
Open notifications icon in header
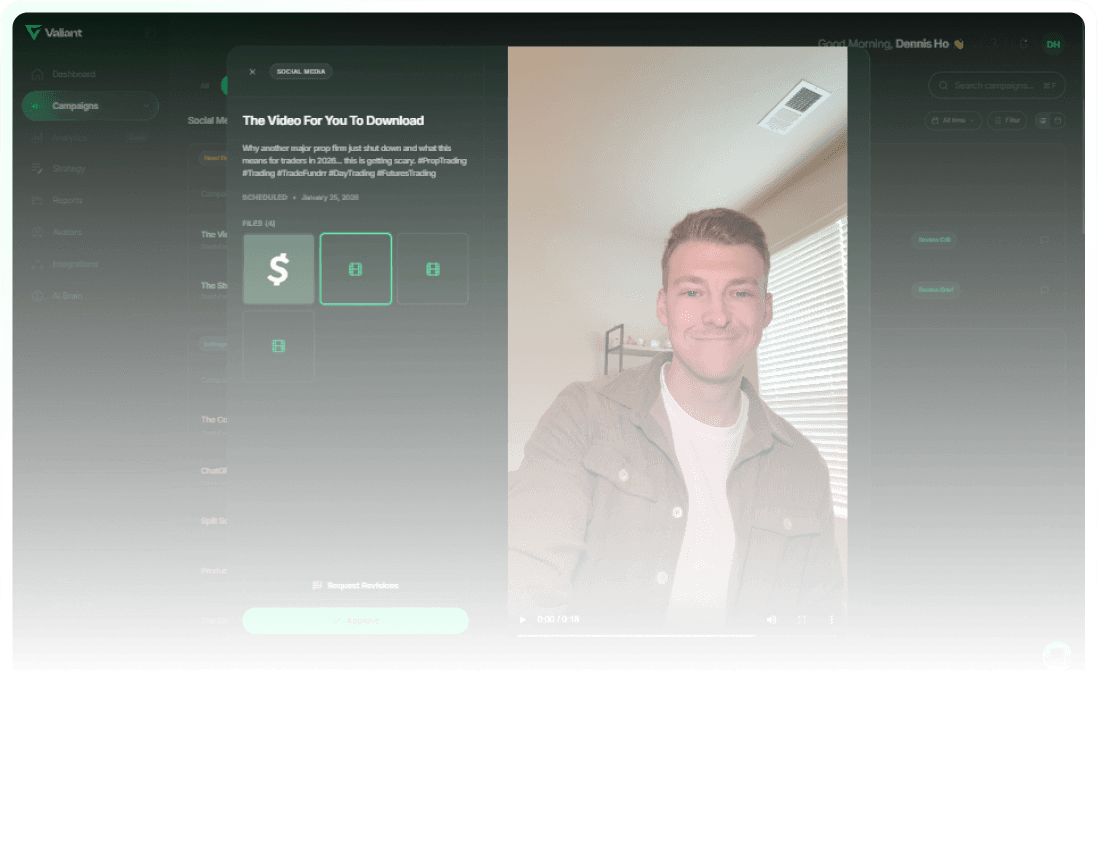1024,43
